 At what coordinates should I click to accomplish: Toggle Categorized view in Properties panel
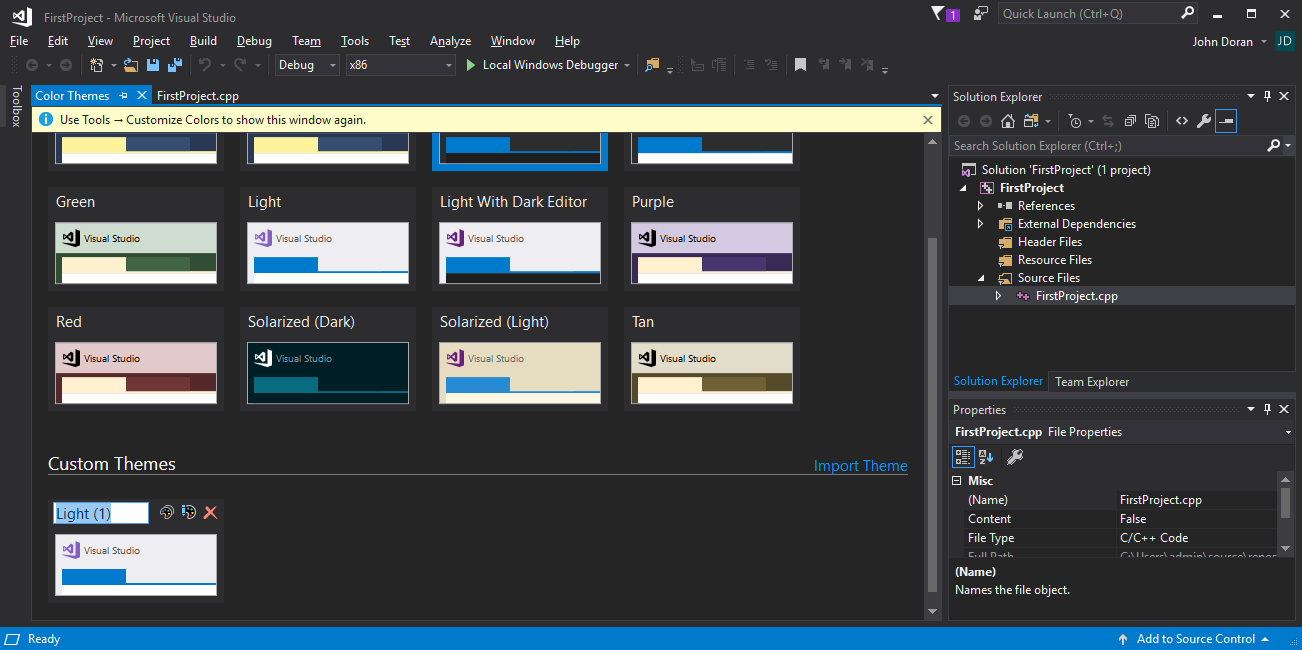[x=963, y=457]
